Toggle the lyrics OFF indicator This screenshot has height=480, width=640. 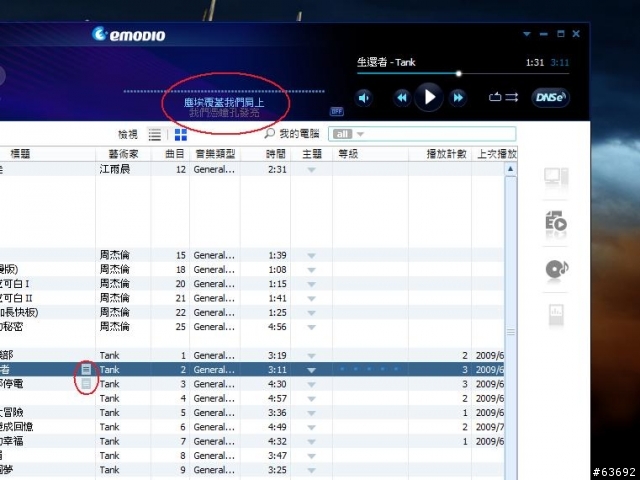[337, 111]
